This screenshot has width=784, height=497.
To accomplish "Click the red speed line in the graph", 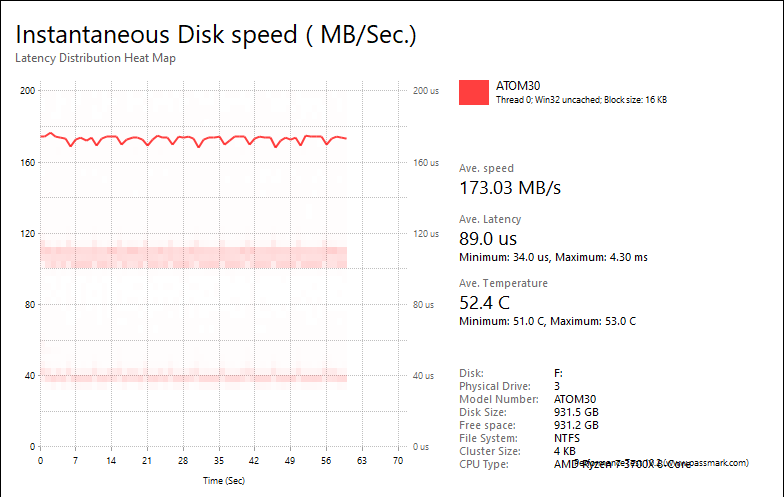I will click(194, 139).
